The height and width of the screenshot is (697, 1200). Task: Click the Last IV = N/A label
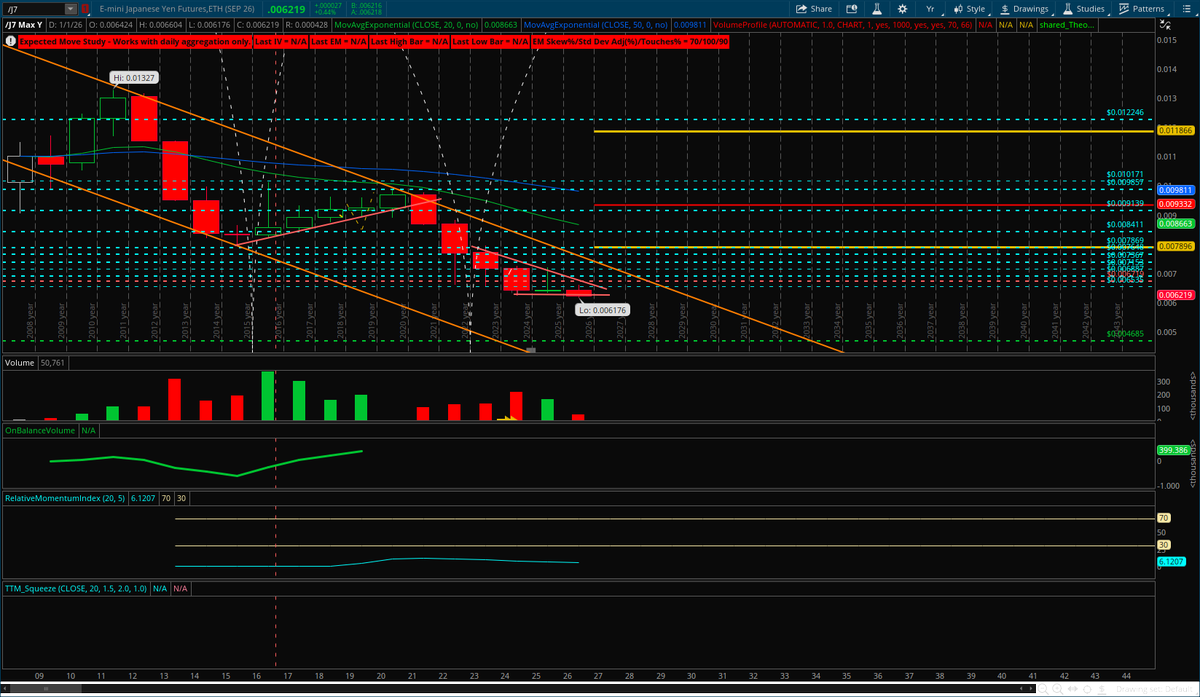coord(279,42)
